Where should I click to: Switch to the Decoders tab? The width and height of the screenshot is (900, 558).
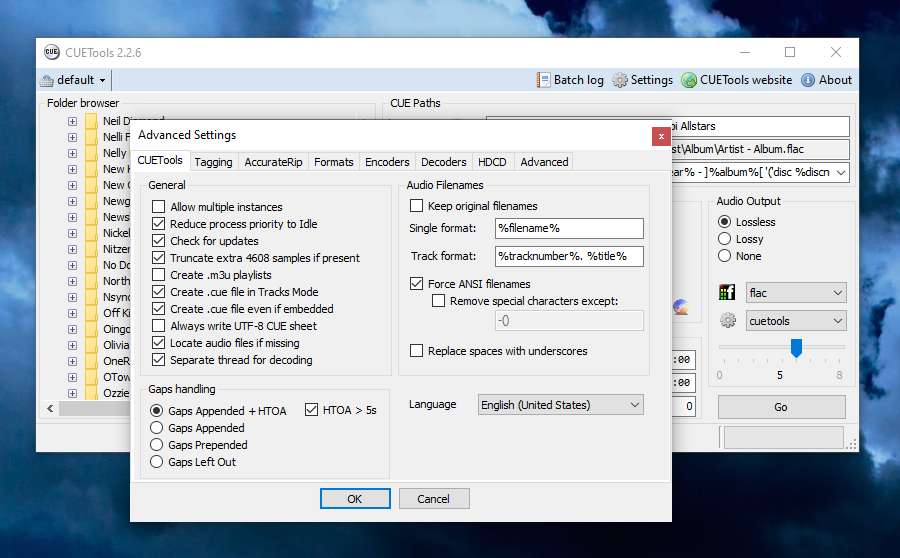444,162
